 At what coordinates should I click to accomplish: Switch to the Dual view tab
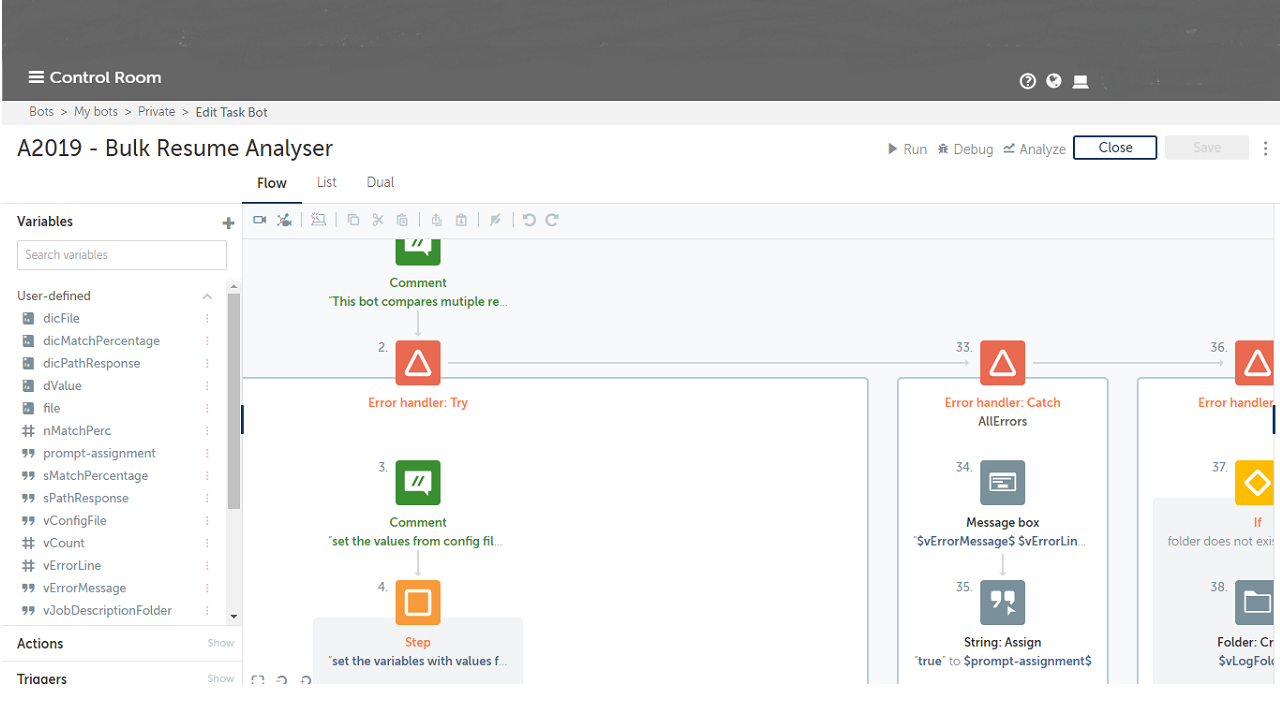point(380,183)
